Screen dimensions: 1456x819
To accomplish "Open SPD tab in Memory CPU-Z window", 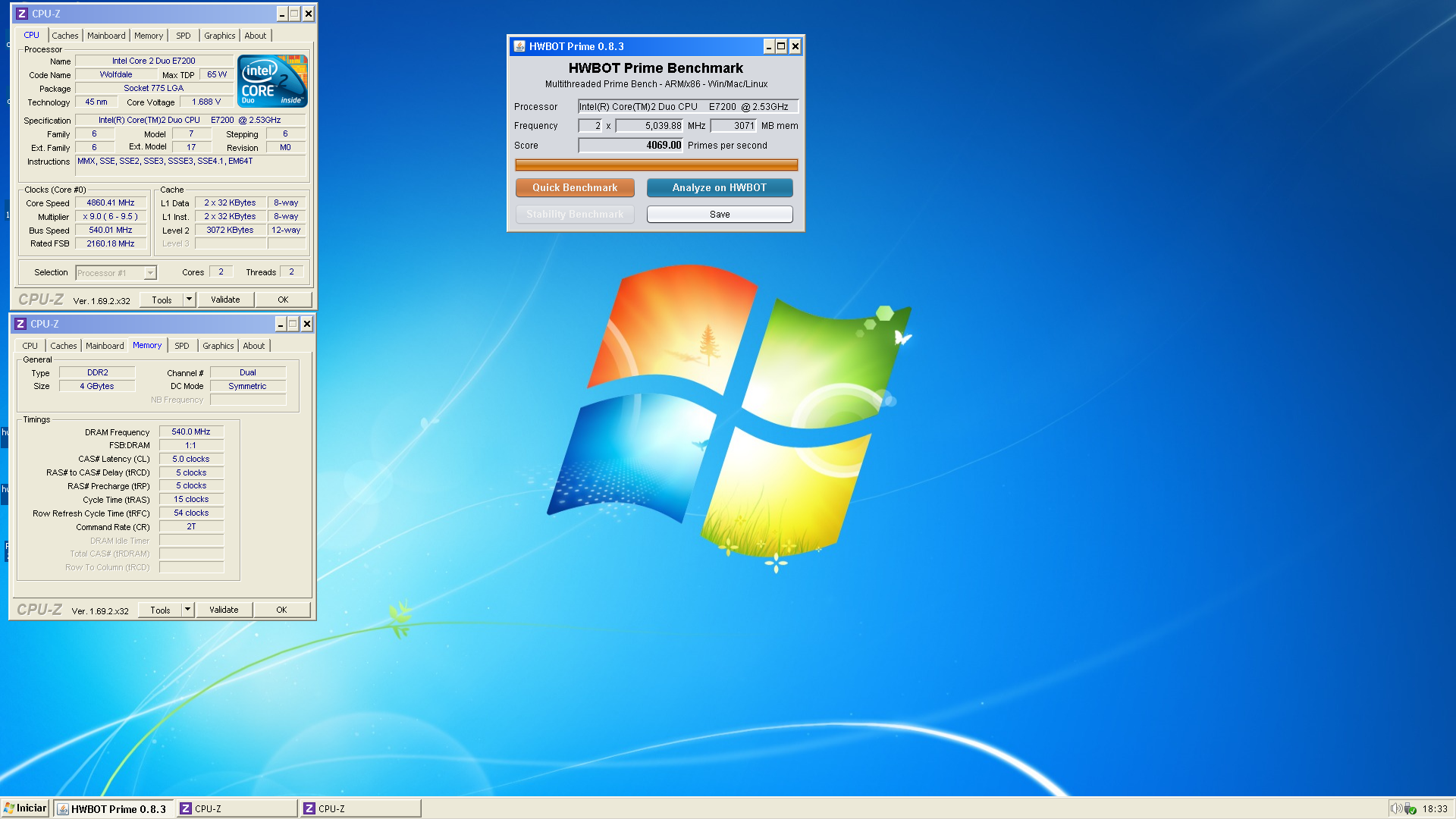I will pos(182,346).
